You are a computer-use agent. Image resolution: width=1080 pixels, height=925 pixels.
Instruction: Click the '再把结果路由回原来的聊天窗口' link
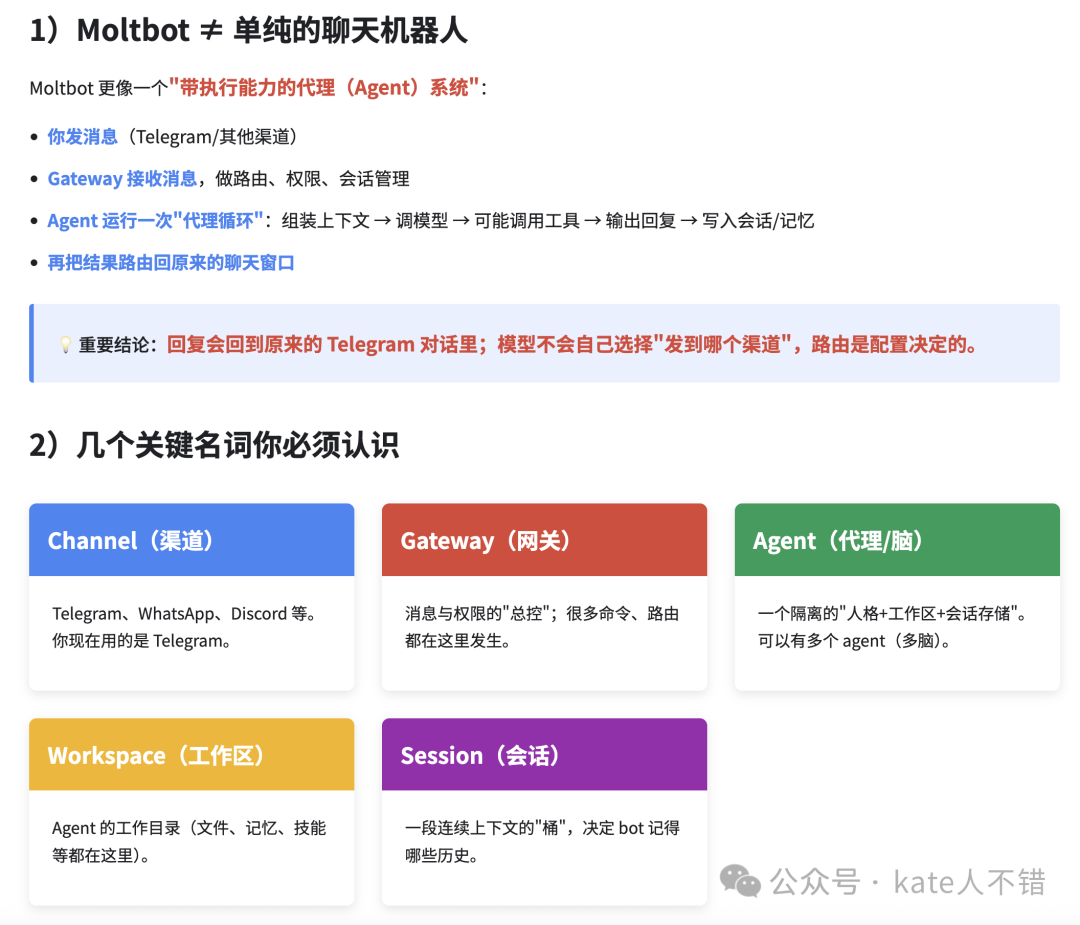171,263
